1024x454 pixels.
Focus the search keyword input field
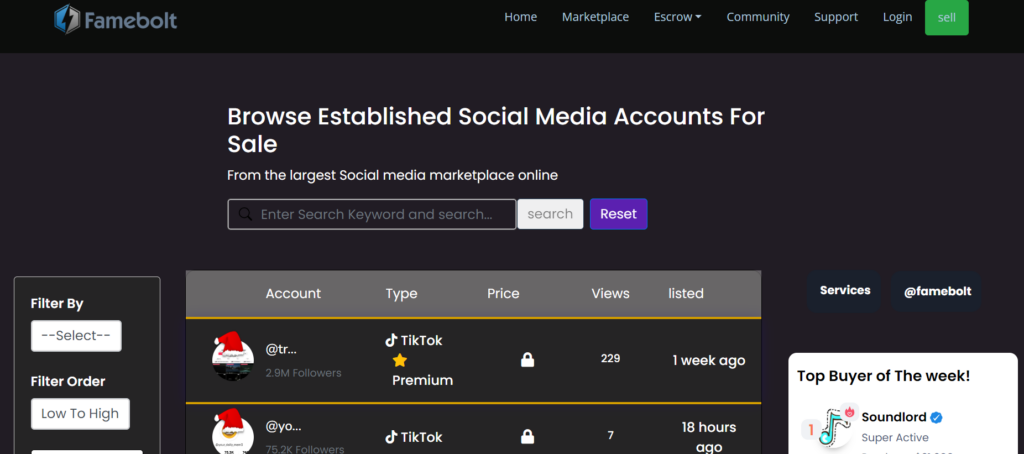(x=372, y=214)
